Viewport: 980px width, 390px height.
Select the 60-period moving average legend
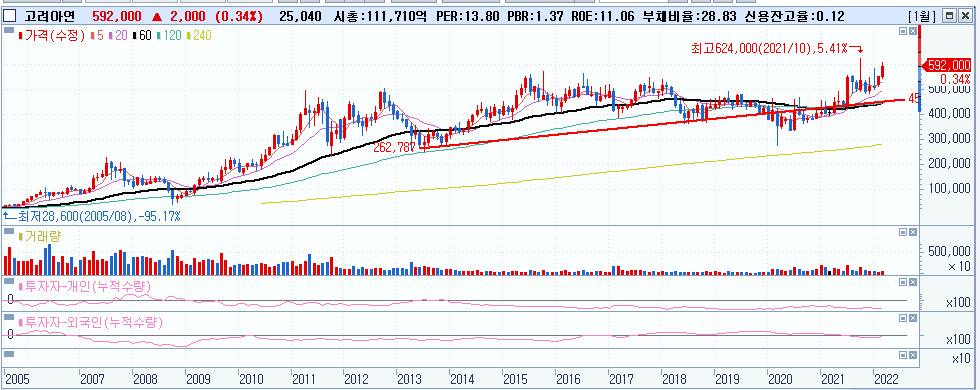142,36
